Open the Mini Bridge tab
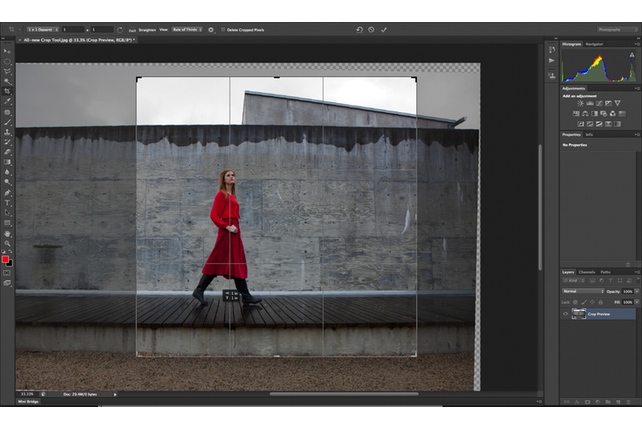The height and width of the screenshot is (428, 642). [28, 402]
